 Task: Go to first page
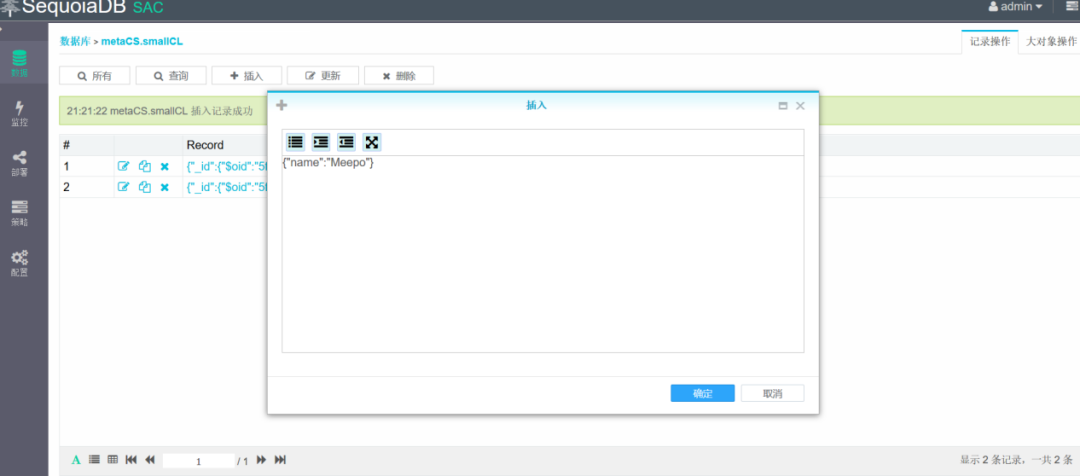tap(131, 459)
